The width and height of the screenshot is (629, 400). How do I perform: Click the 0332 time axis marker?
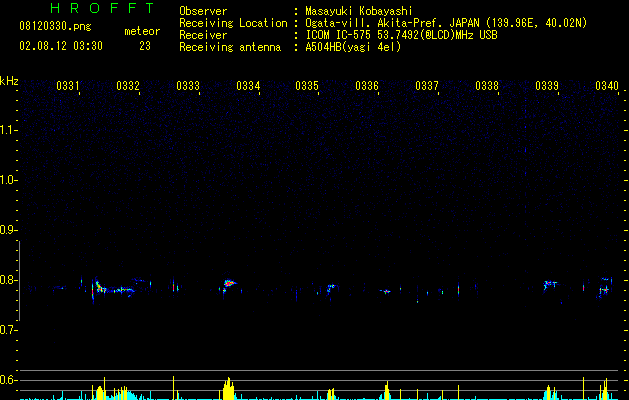tap(128, 86)
